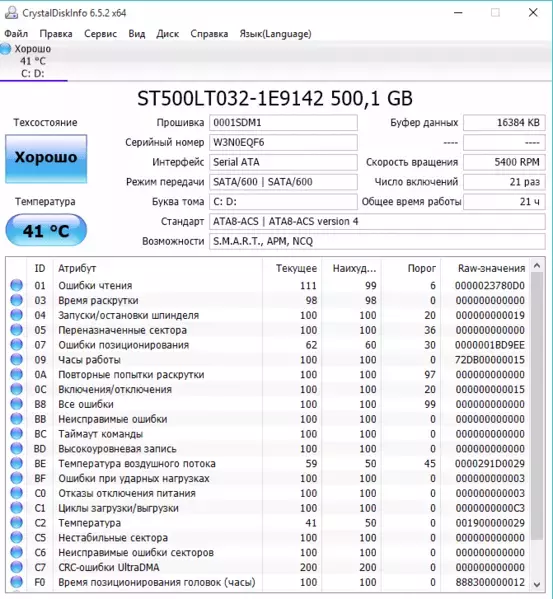Minimize the CrystalDiskInfo window
Image resolution: width=553 pixels, height=599 pixels.
458,13
